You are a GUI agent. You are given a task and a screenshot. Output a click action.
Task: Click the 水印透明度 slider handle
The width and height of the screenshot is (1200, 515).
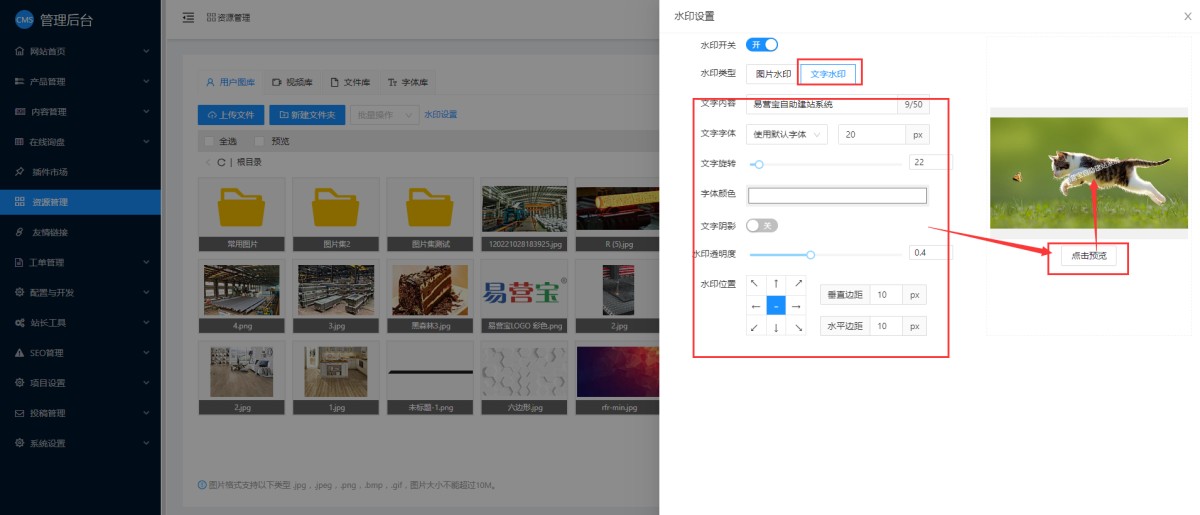coord(811,254)
